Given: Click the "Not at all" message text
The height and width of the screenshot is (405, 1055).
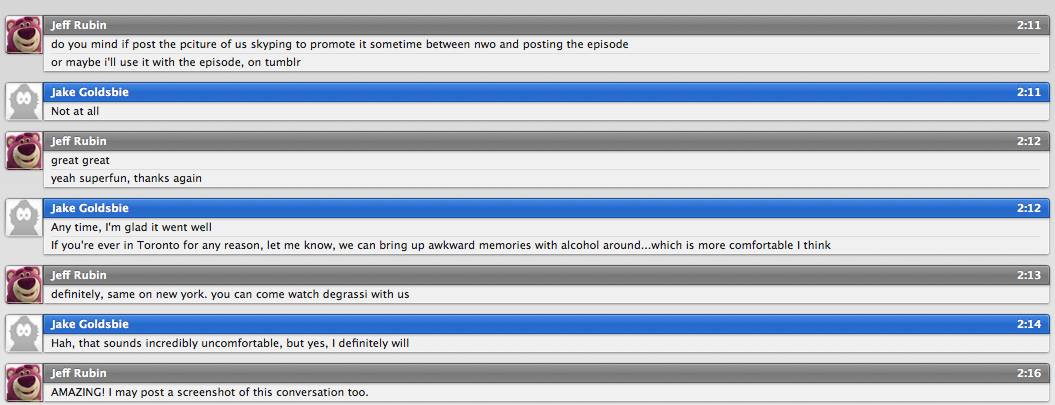Looking at the screenshot, I should 75,111.
